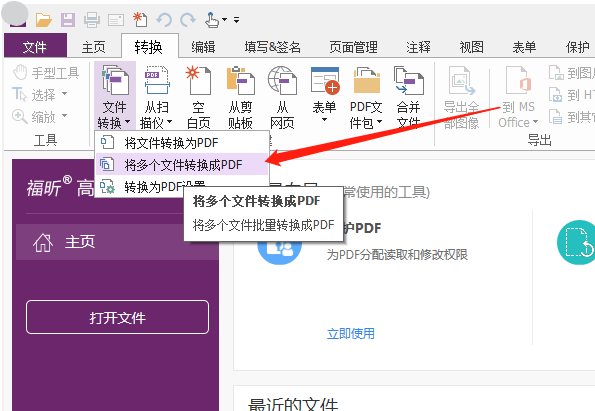Click the email envelope icon in quick access toolbar
This screenshot has width=595, height=411.
click(116, 20)
